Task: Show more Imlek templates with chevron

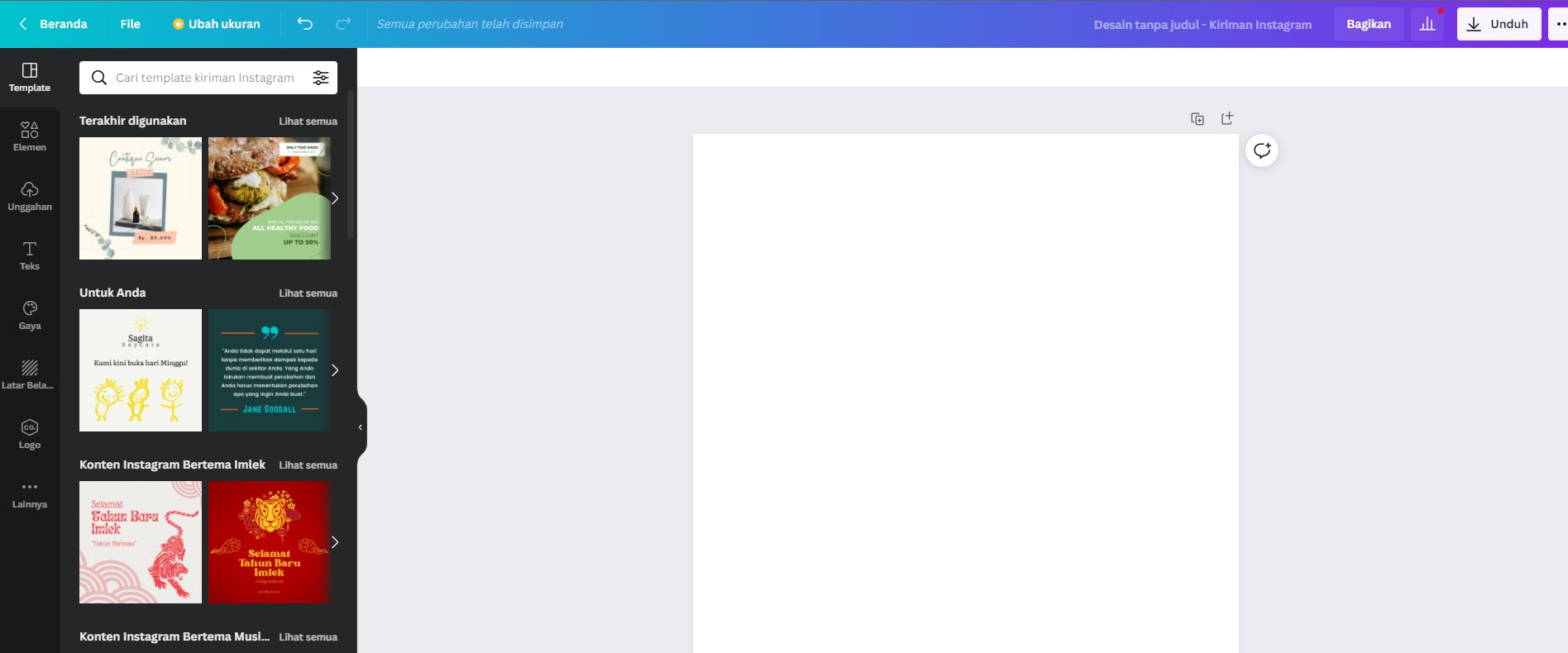Action: point(335,542)
